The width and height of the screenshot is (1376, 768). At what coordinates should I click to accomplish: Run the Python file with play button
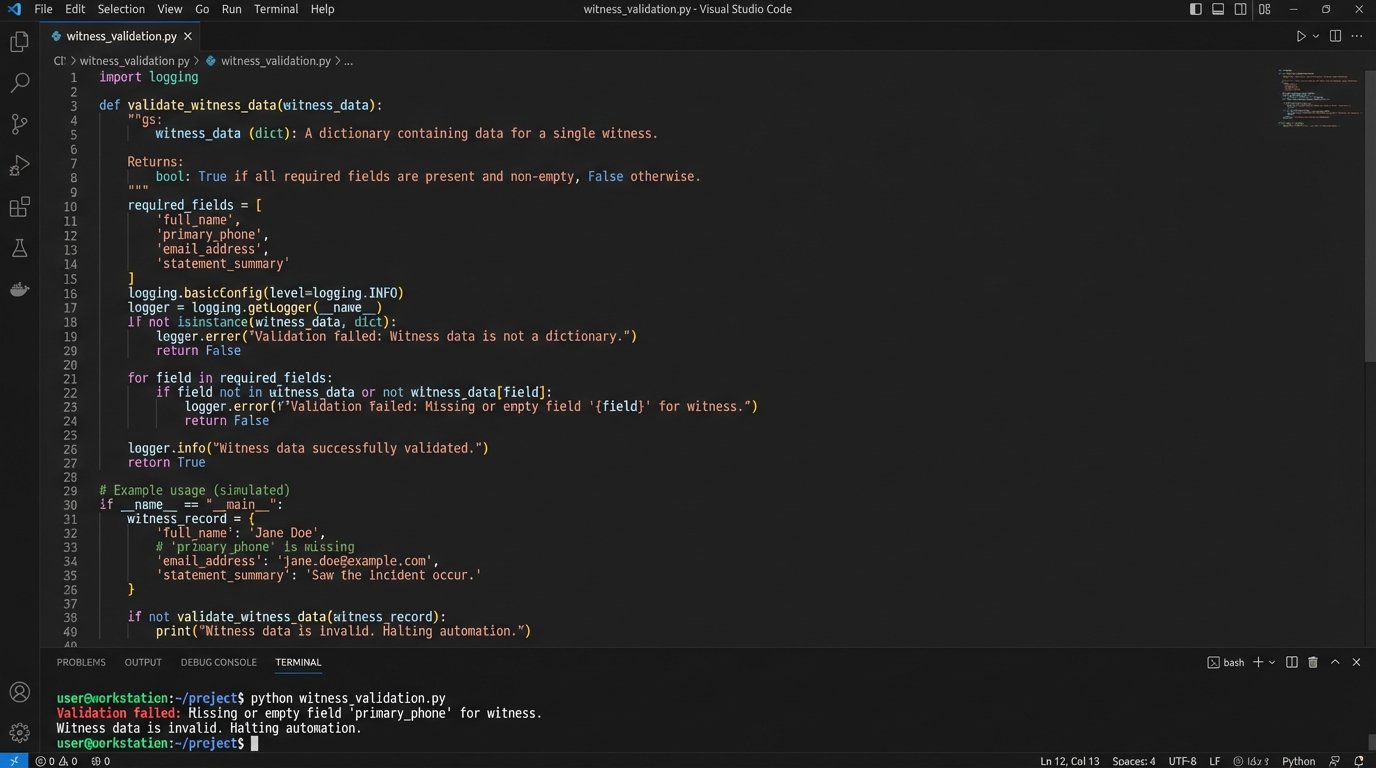click(1300, 36)
